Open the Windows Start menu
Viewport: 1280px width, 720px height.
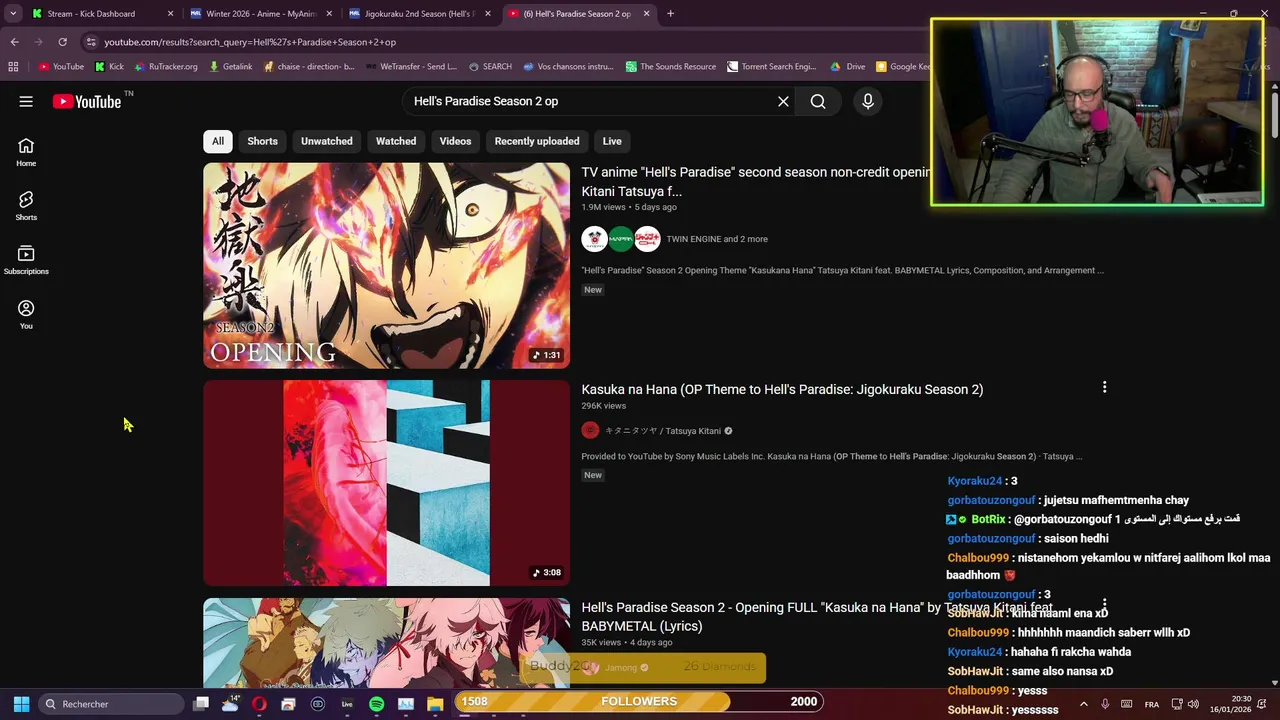(21, 704)
